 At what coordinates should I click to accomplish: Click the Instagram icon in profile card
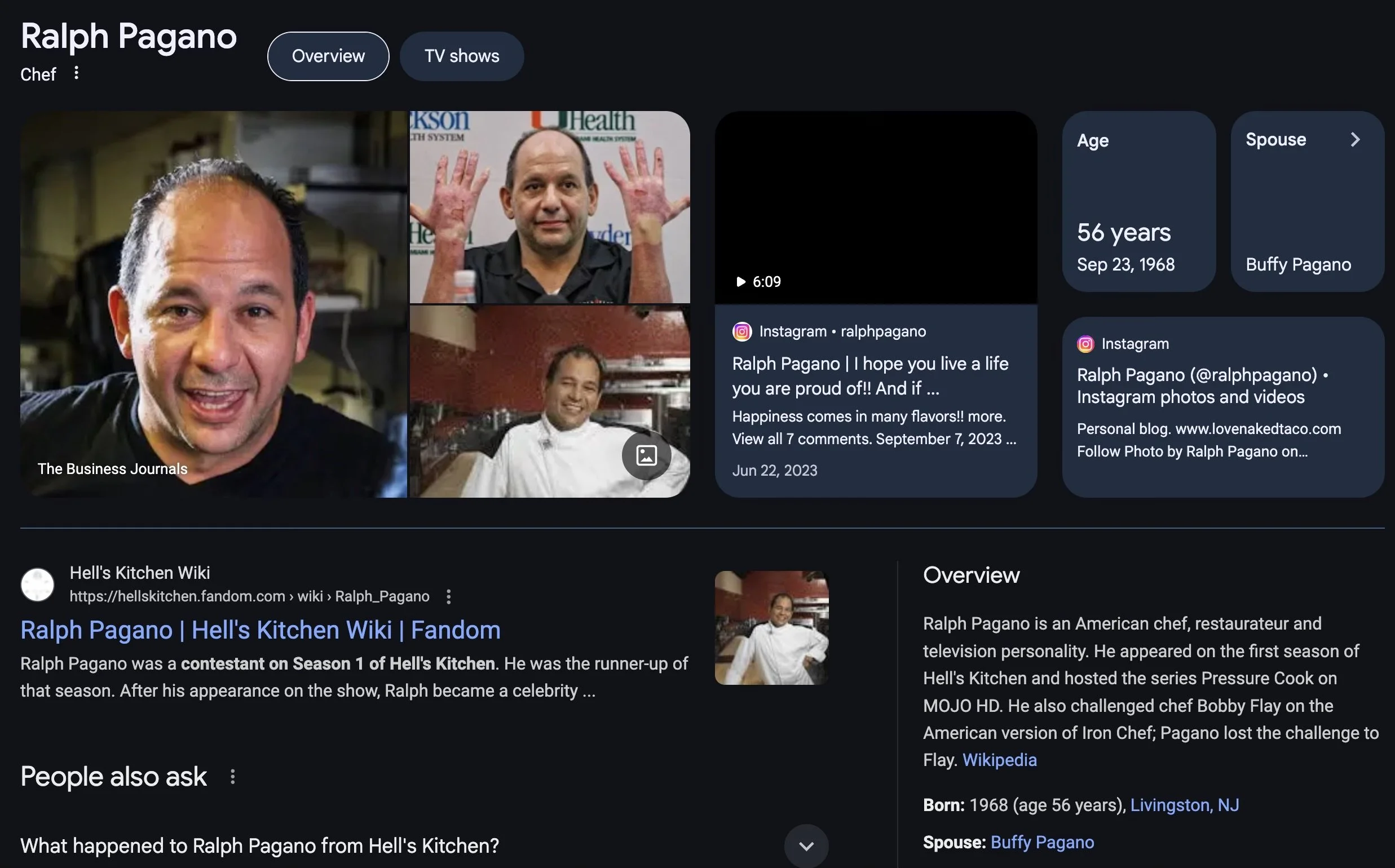(x=1085, y=344)
